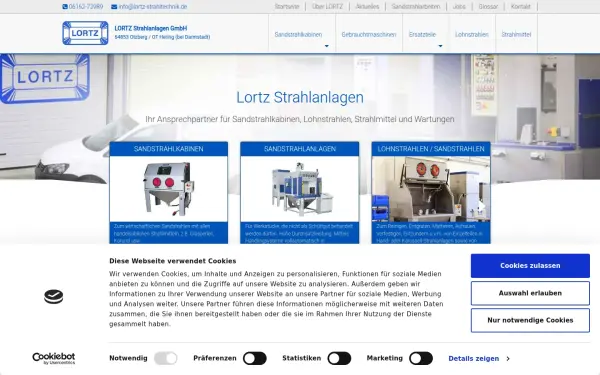Open the Sandstrahlkabinen navigation label

coord(298,34)
